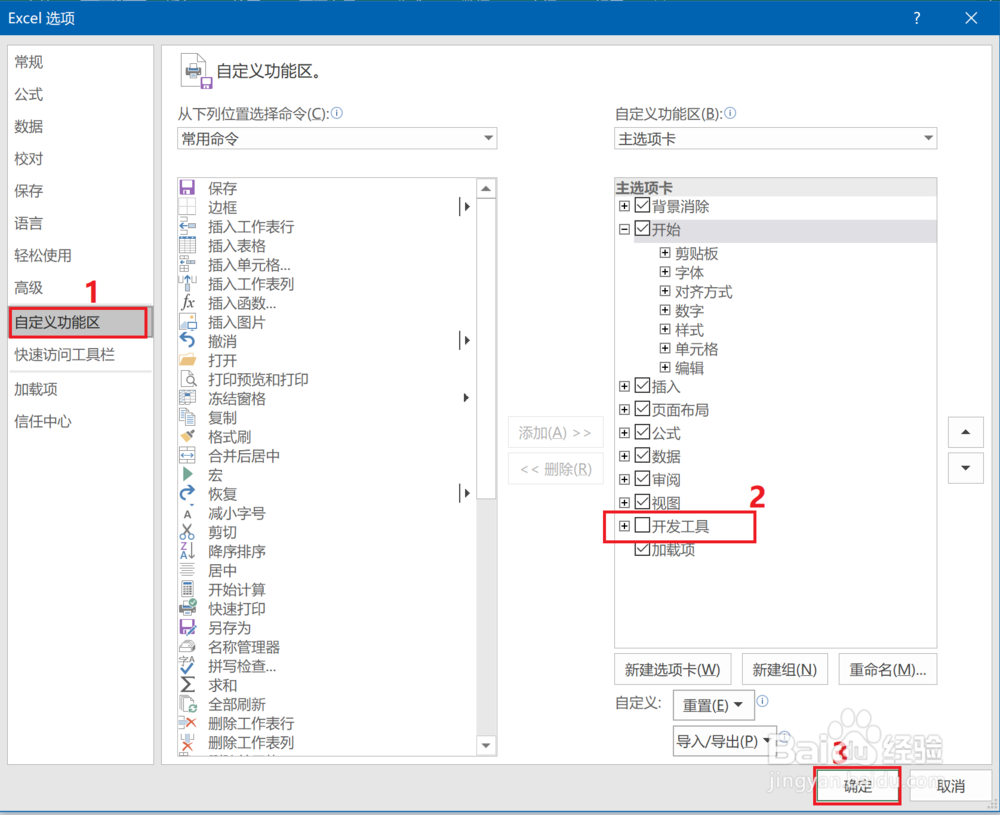
Task: Choose the 求和 sigma icon
Action: (187, 685)
